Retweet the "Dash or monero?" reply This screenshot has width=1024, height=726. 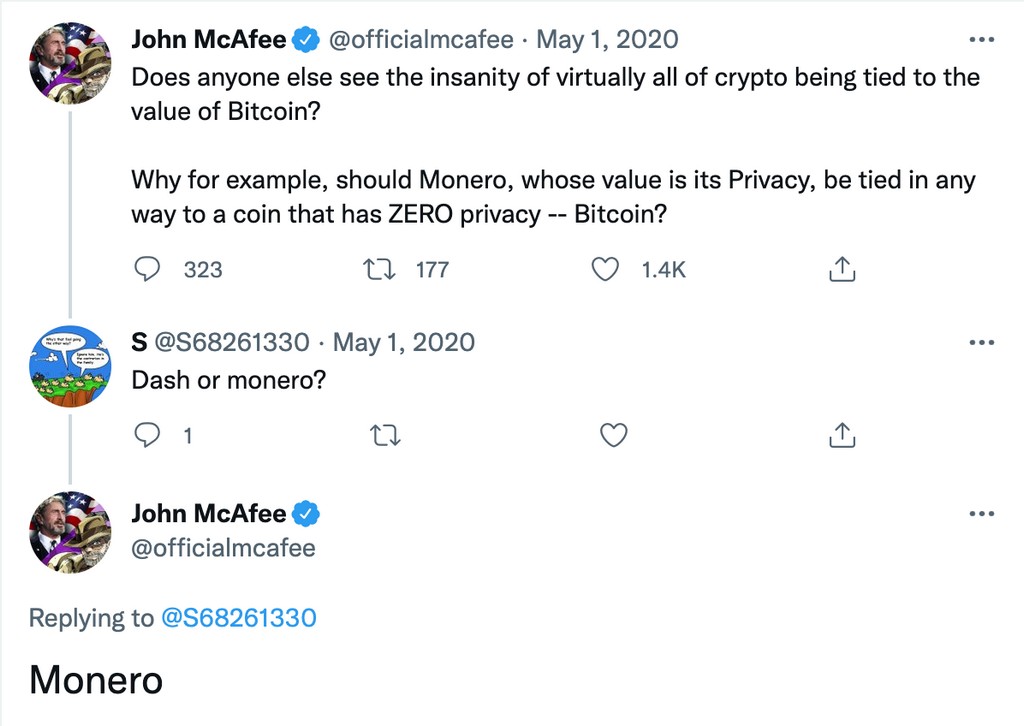pos(385,435)
